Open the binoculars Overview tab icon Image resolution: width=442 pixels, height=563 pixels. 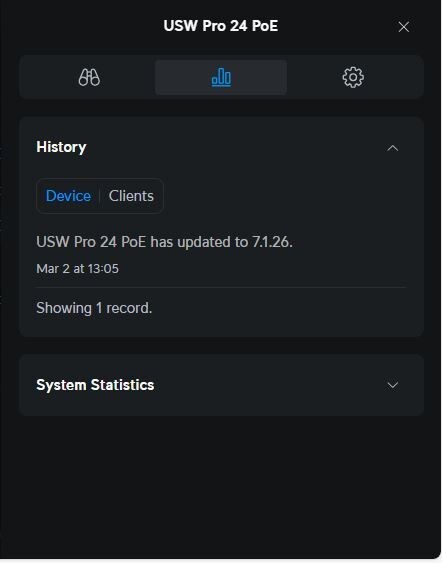coord(89,77)
